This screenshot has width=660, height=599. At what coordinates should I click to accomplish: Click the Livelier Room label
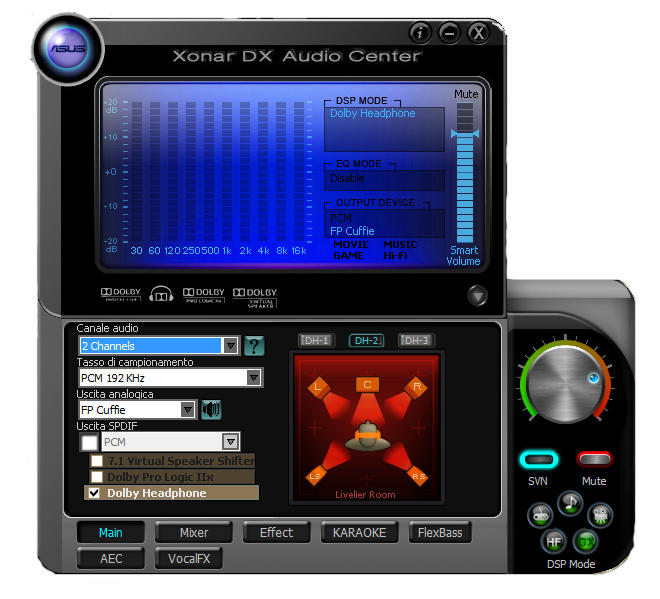(x=365, y=495)
